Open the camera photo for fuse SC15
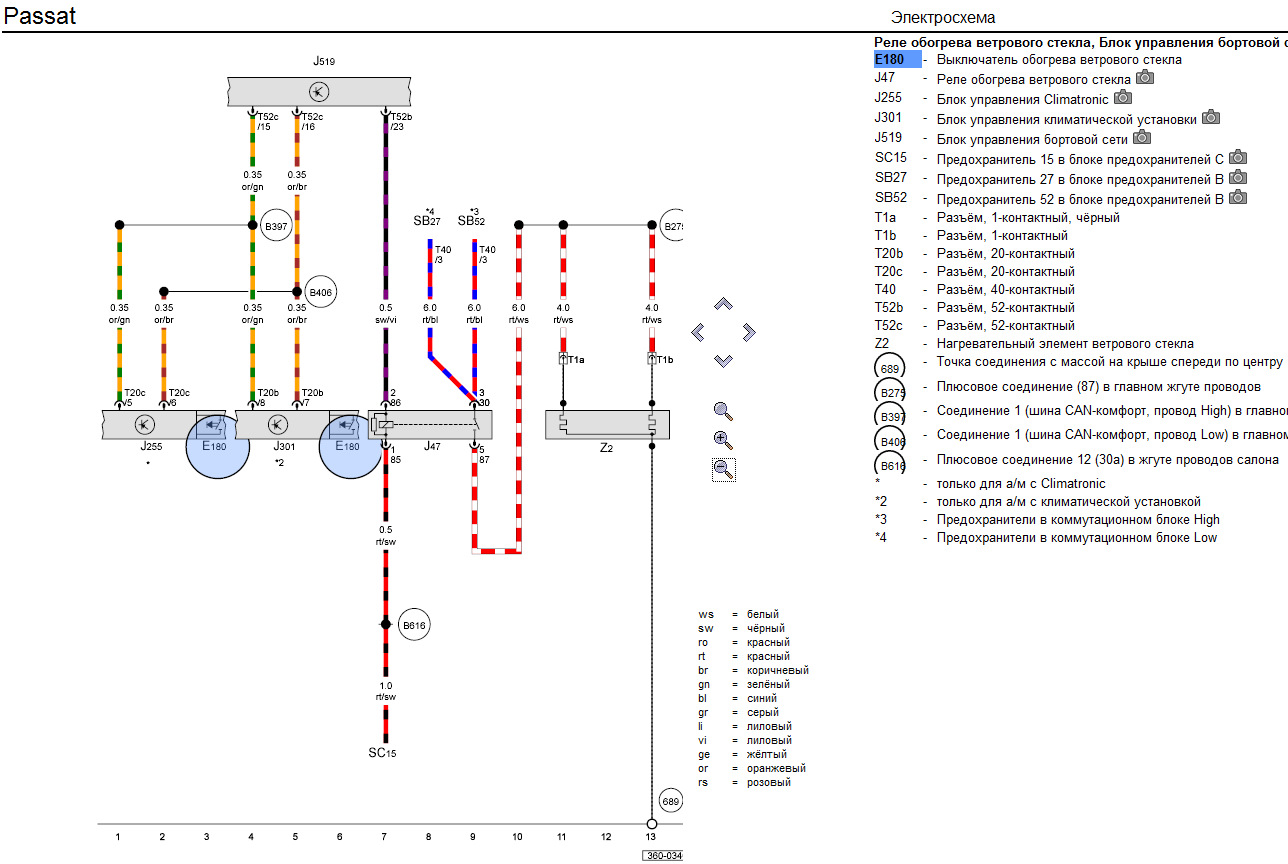 [1239, 157]
